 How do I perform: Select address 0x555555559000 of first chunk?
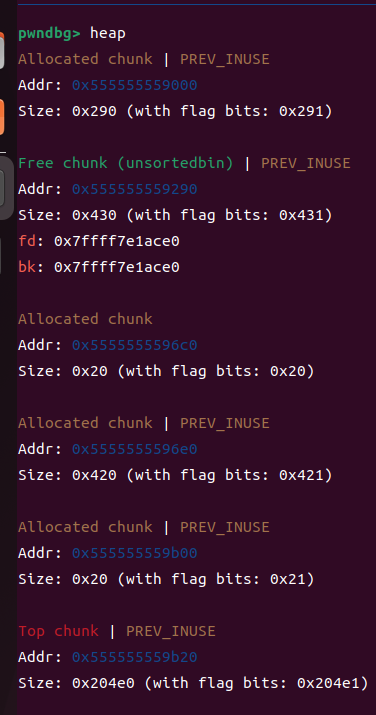(x=134, y=85)
